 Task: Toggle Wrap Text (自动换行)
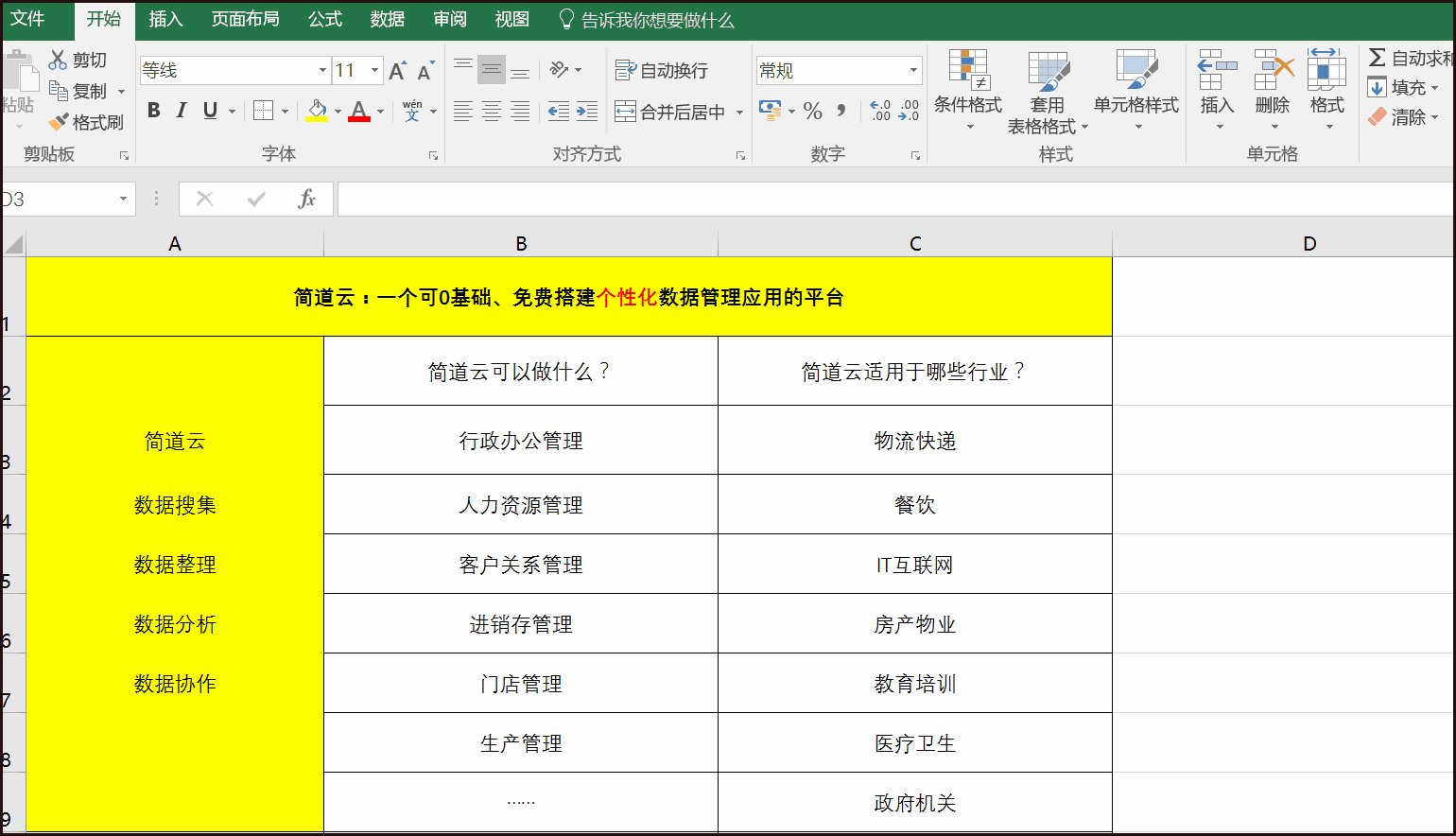click(x=661, y=70)
